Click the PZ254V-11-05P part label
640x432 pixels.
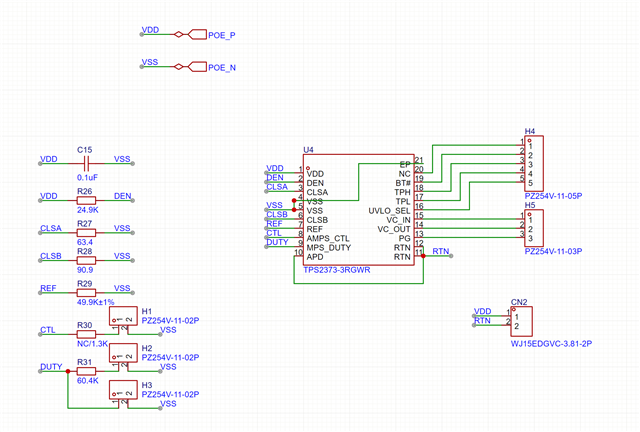point(553,196)
